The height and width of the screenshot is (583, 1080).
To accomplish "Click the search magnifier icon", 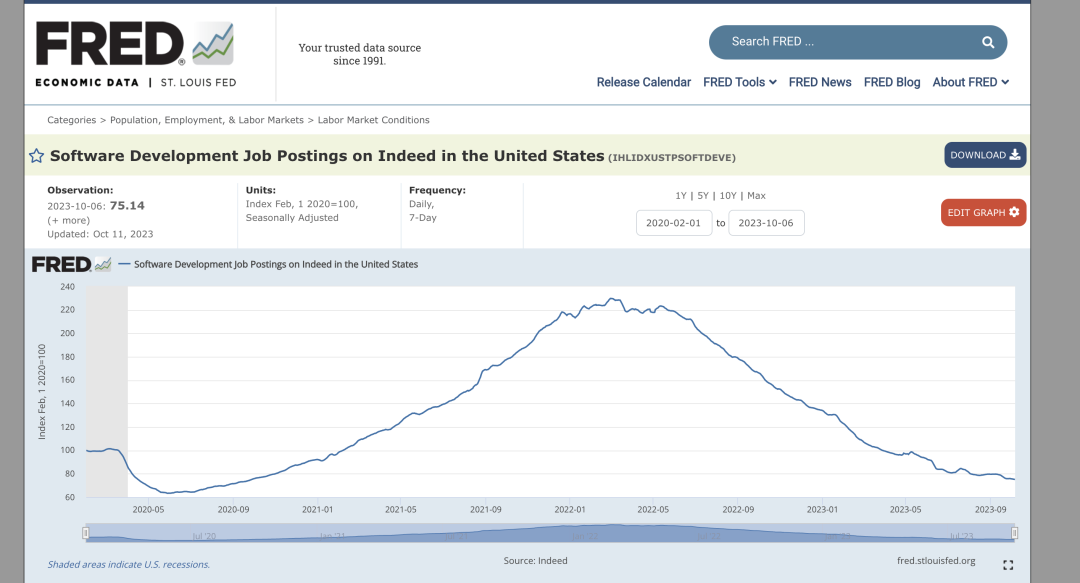I will pos(987,42).
